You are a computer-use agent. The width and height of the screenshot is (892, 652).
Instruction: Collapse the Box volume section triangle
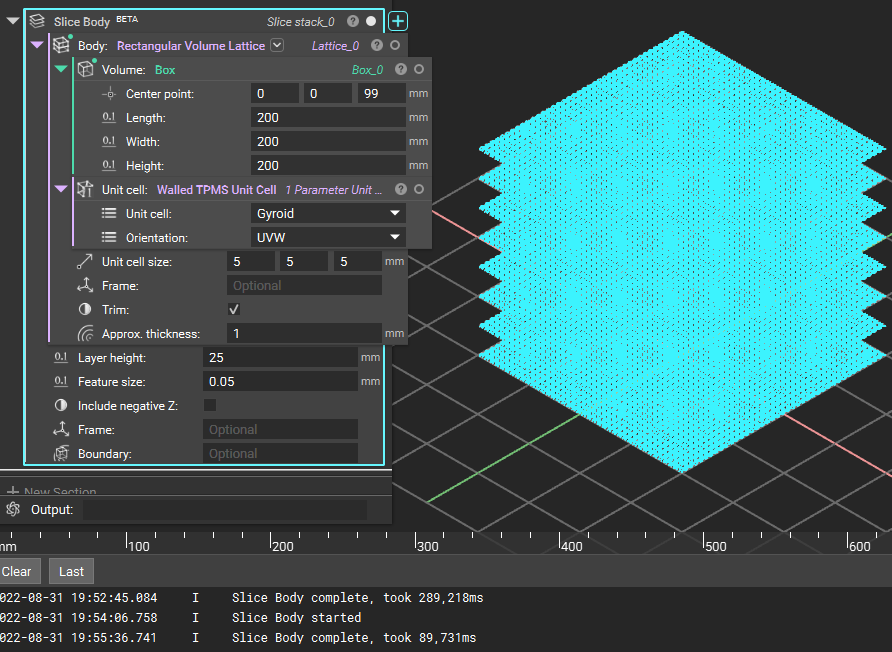pyautogui.click(x=60, y=69)
